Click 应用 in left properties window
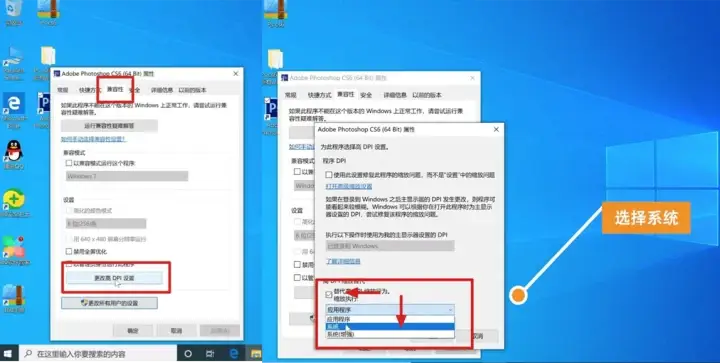The image size is (720, 363). click(219, 330)
